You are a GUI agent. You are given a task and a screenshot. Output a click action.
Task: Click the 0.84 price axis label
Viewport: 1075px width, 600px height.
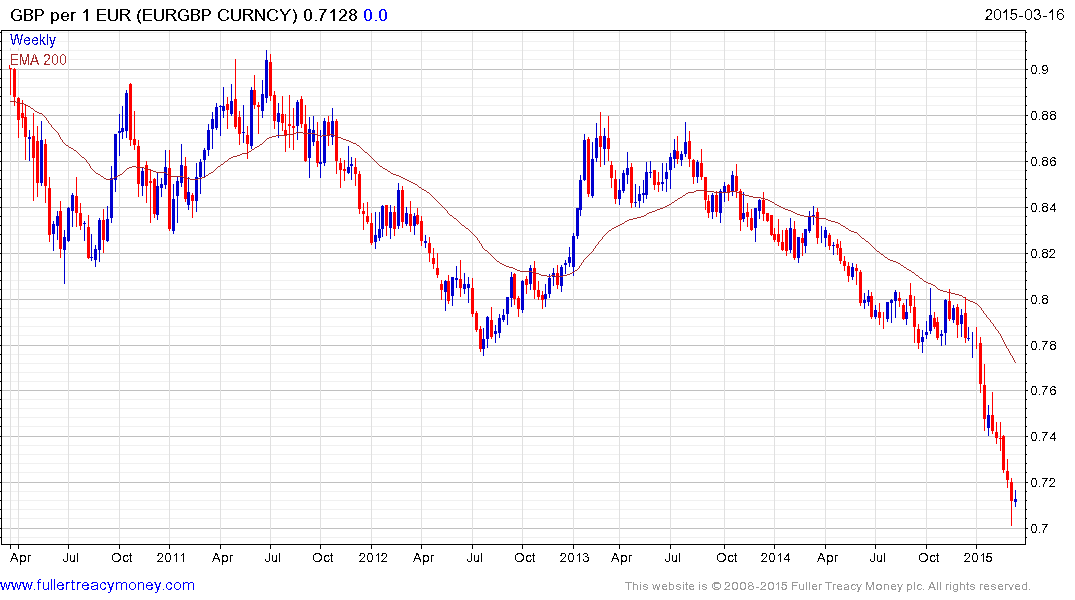(1046, 208)
